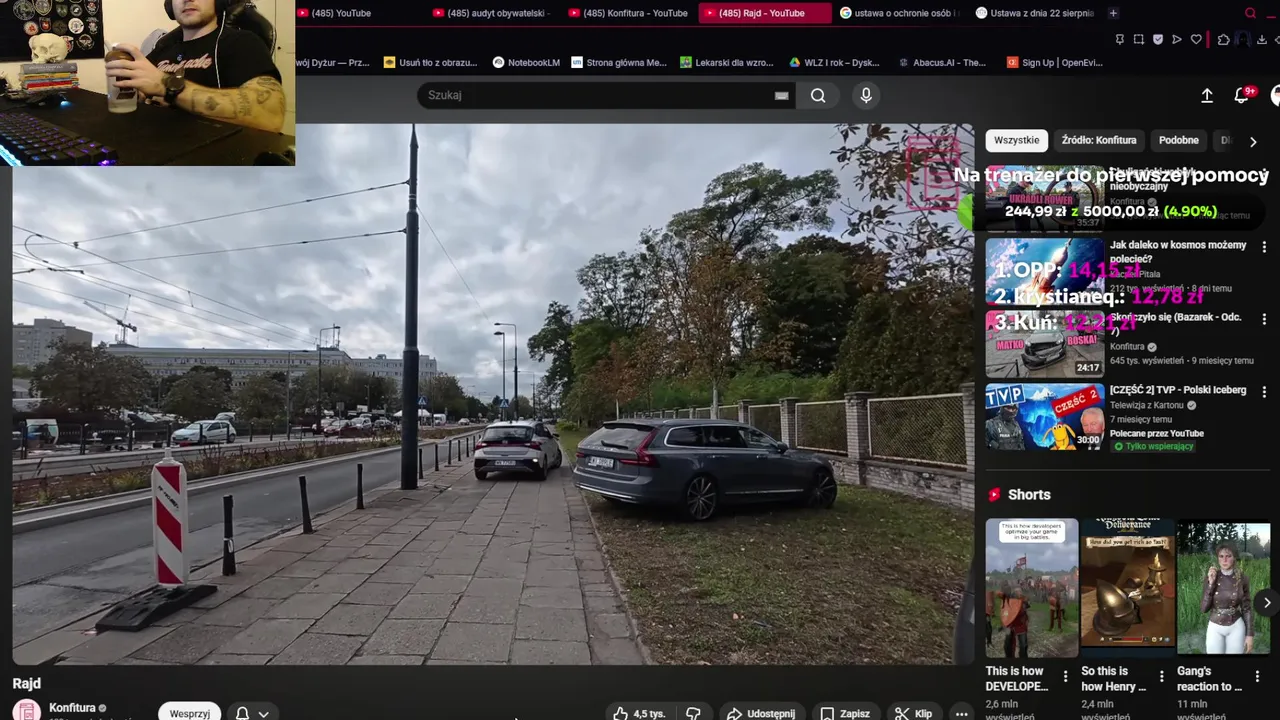Select 'Źródło: Konfitura' filter chip
The height and width of the screenshot is (720, 1280).
pyautogui.click(x=1099, y=140)
